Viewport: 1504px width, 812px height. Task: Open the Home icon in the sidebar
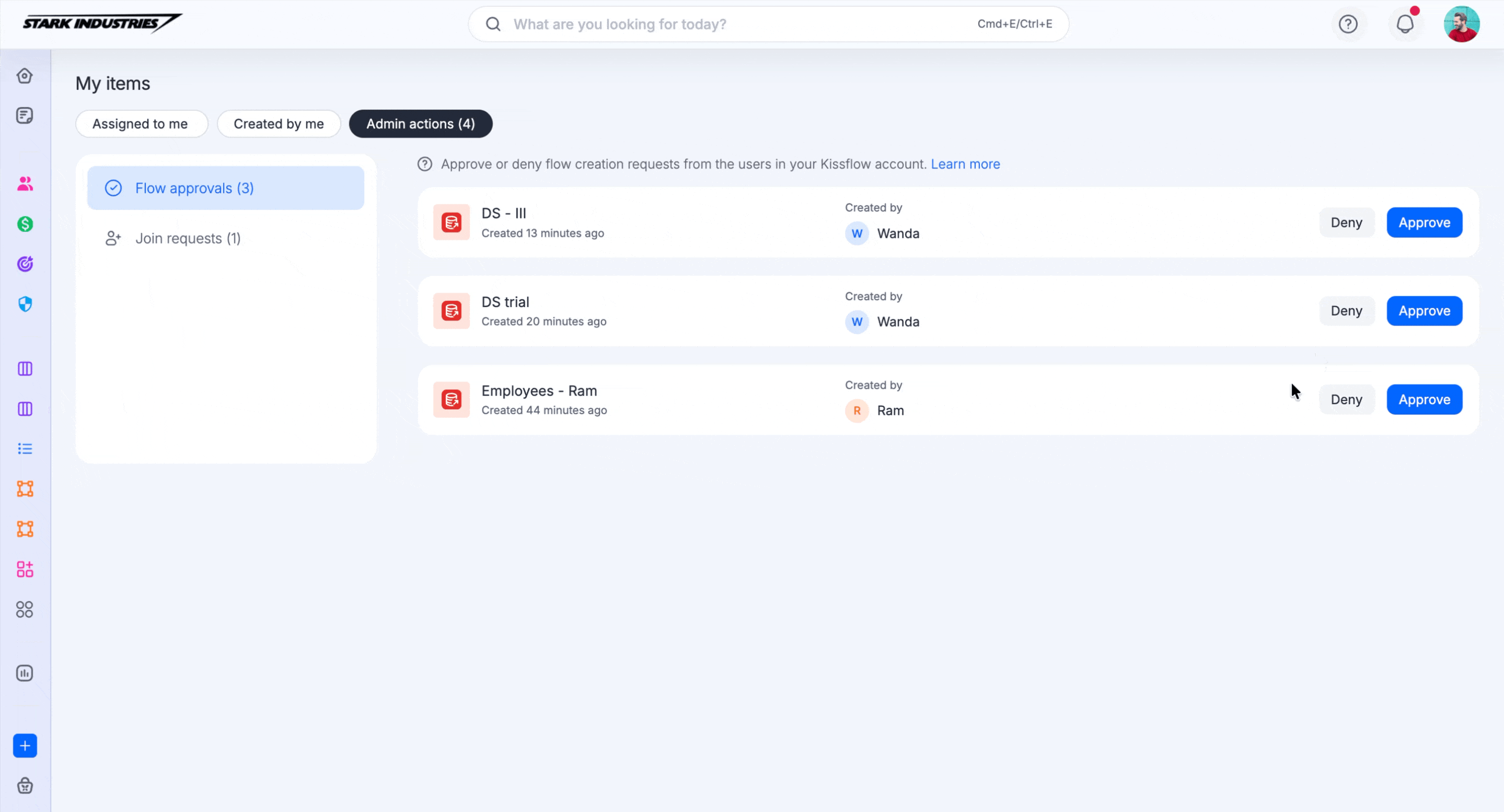(x=25, y=76)
